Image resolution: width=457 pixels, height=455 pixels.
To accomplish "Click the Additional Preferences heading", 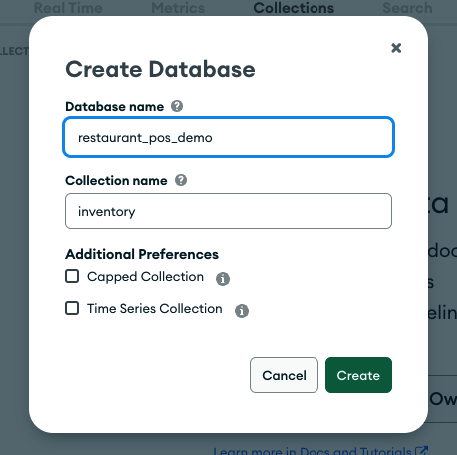I will [142, 254].
